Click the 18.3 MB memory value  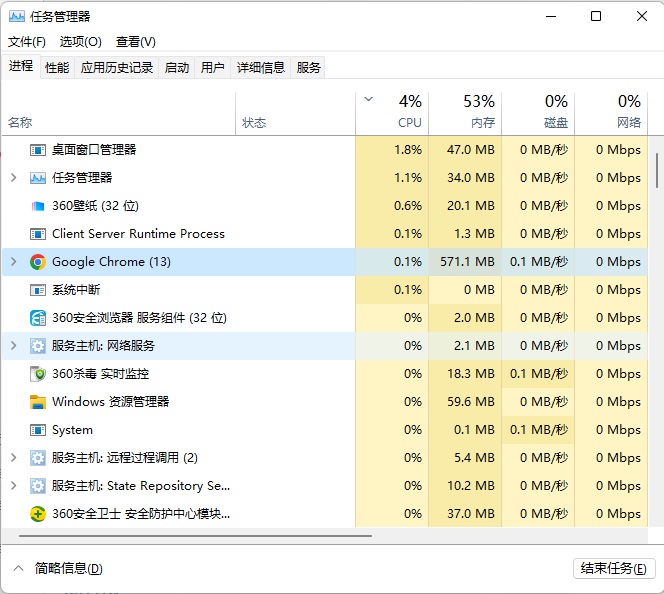pyautogui.click(x=471, y=374)
